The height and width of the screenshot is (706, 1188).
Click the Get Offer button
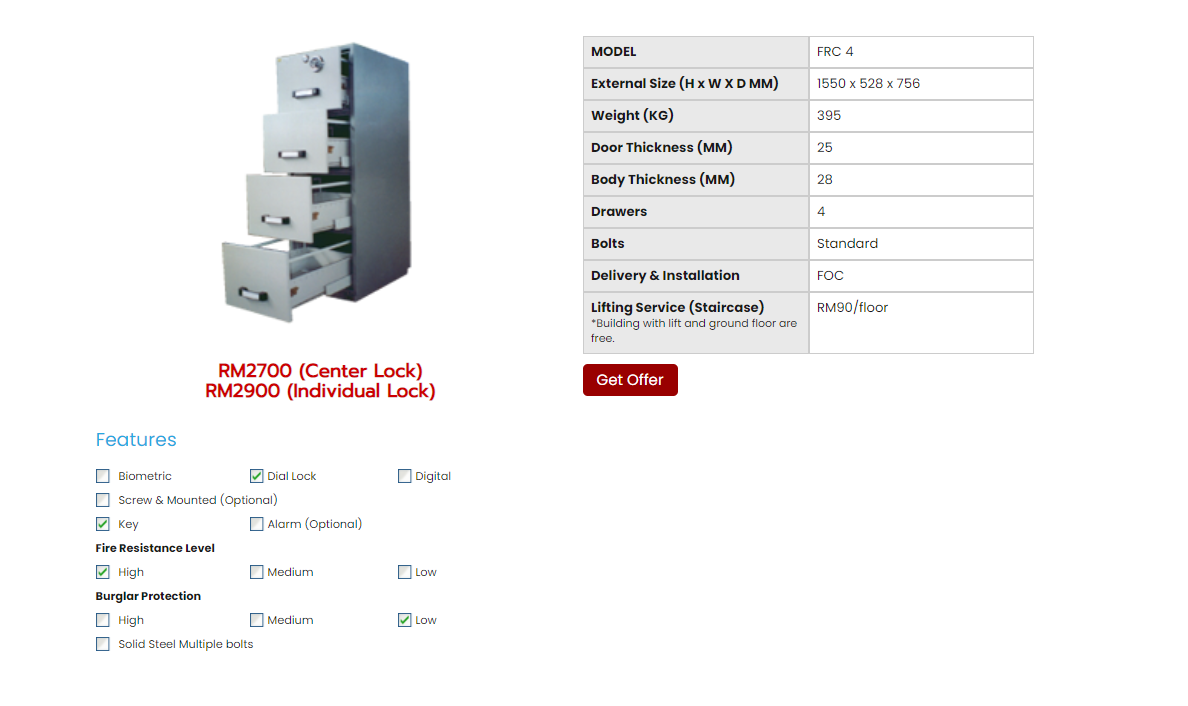coord(630,380)
